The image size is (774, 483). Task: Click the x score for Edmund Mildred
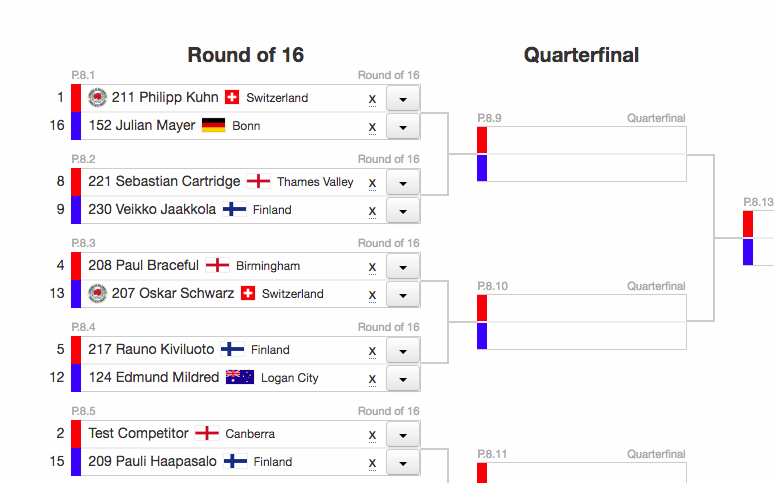tap(372, 379)
